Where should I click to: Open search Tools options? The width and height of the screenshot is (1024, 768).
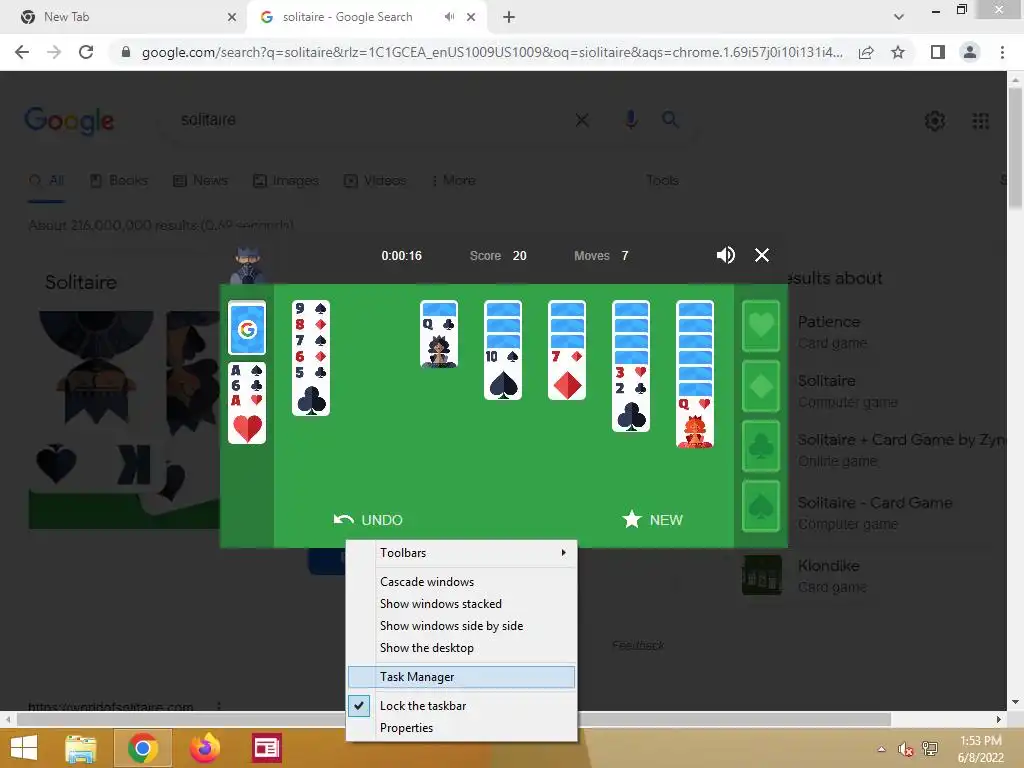coord(662,180)
